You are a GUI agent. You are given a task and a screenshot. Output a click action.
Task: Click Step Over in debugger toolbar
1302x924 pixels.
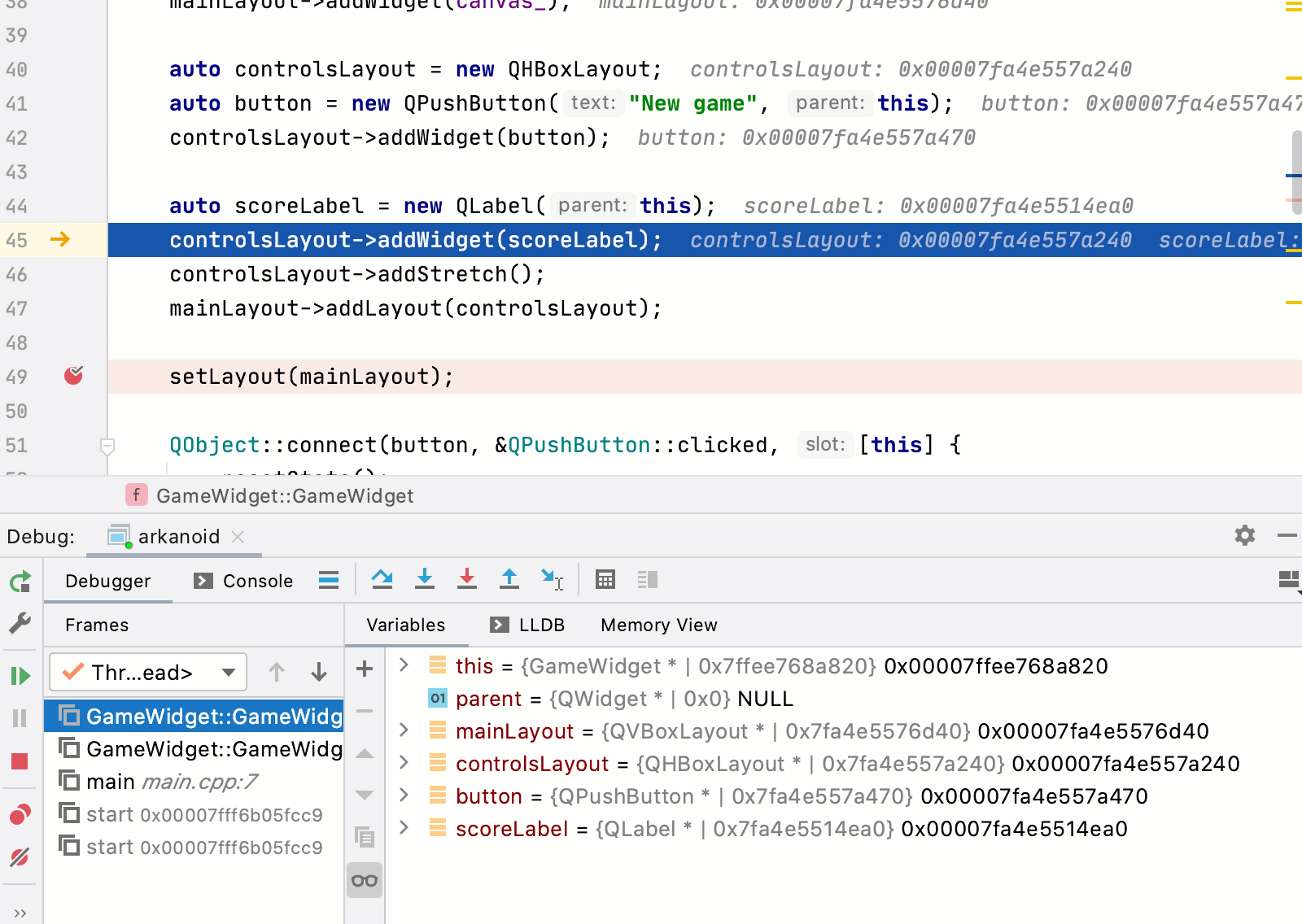point(382,579)
